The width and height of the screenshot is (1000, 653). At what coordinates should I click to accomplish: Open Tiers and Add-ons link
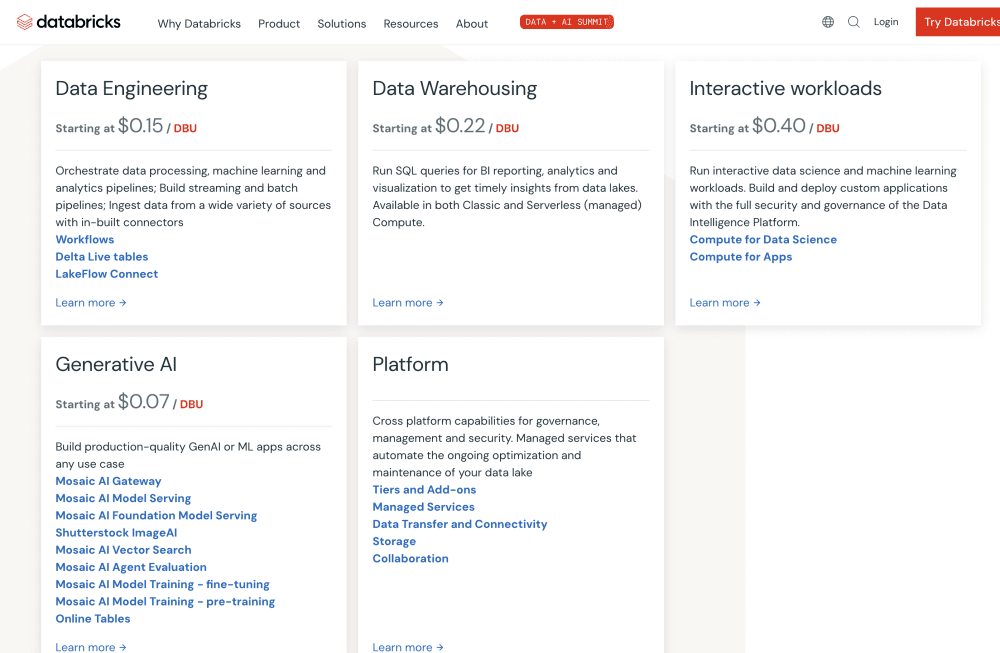[x=424, y=489]
